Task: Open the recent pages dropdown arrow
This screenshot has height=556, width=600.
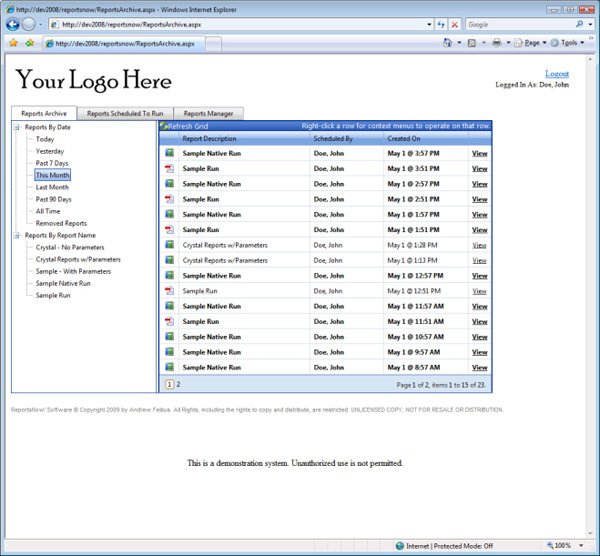Action: coord(40,24)
